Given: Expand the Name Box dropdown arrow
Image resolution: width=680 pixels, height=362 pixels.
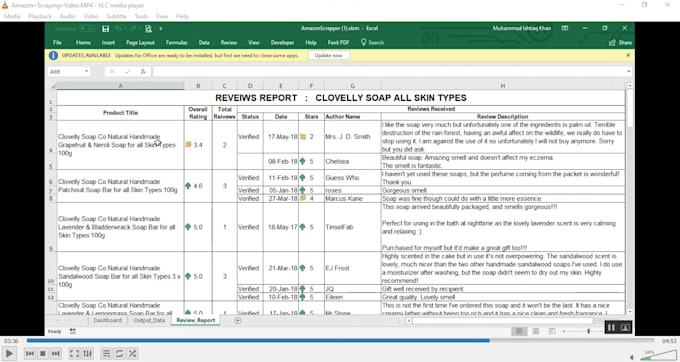Looking at the screenshot, I should point(86,72).
